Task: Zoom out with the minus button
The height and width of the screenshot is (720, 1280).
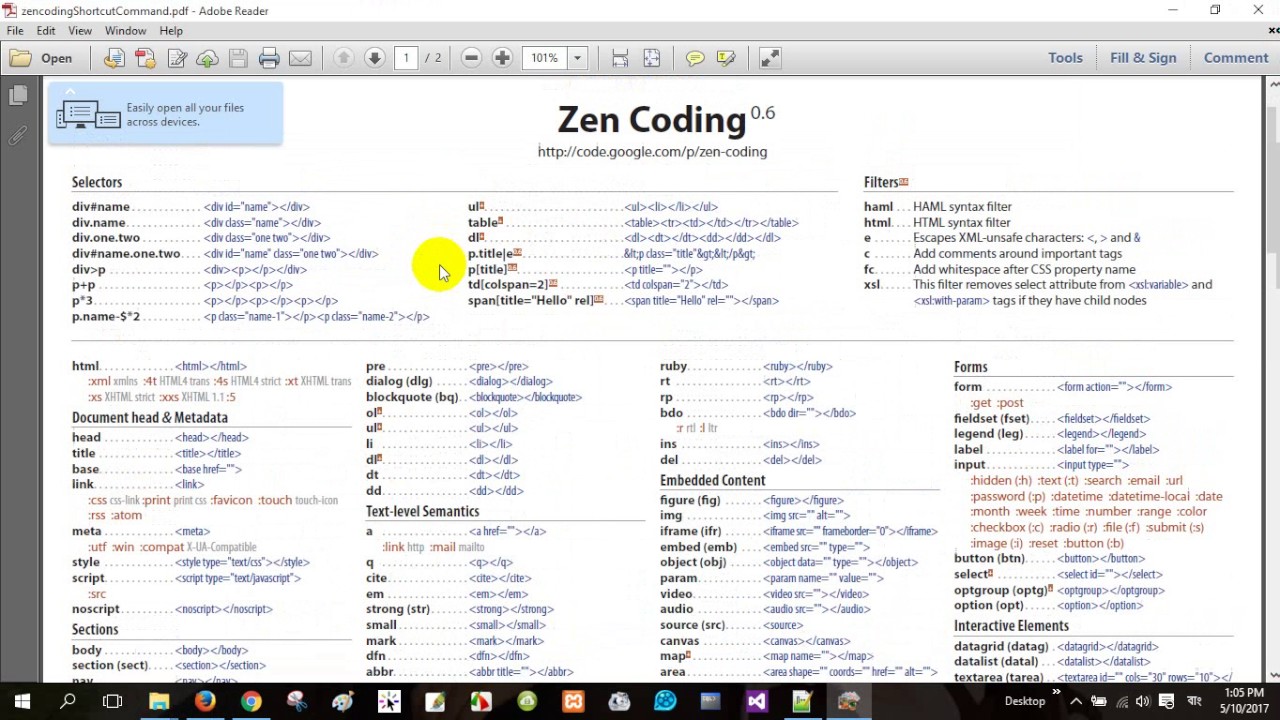Action: tap(471, 58)
